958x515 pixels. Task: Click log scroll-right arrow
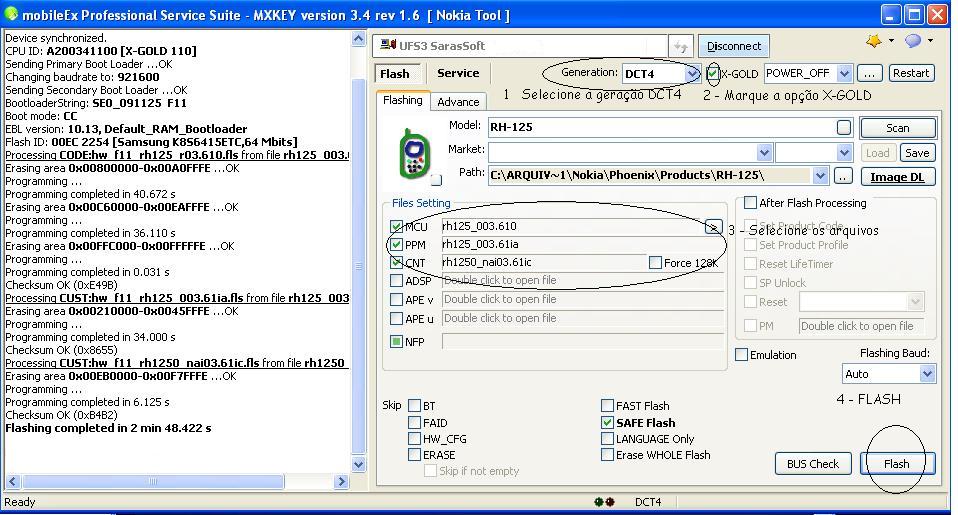pyautogui.click(x=342, y=481)
